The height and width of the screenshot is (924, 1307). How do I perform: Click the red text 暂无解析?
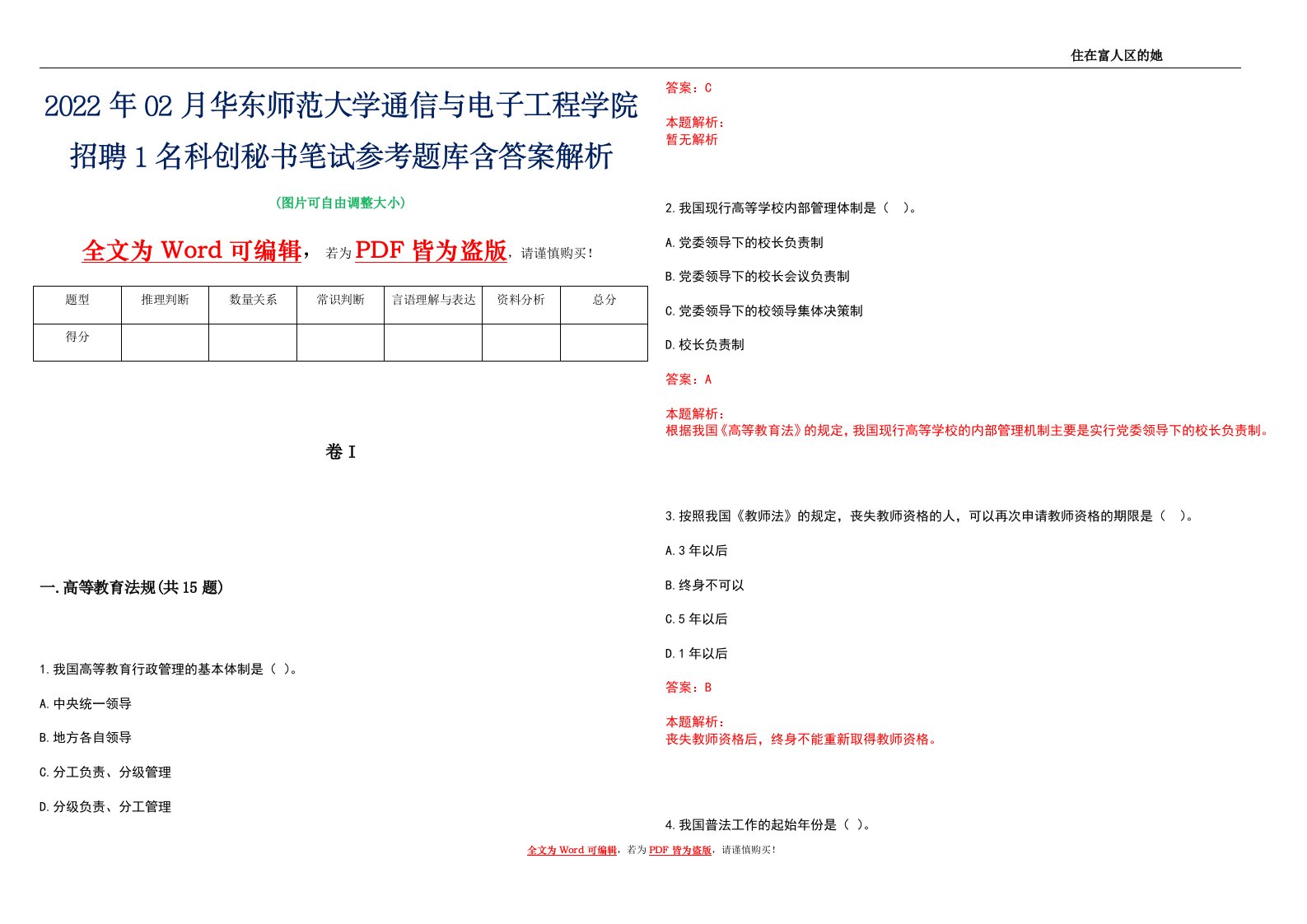coord(692,140)
